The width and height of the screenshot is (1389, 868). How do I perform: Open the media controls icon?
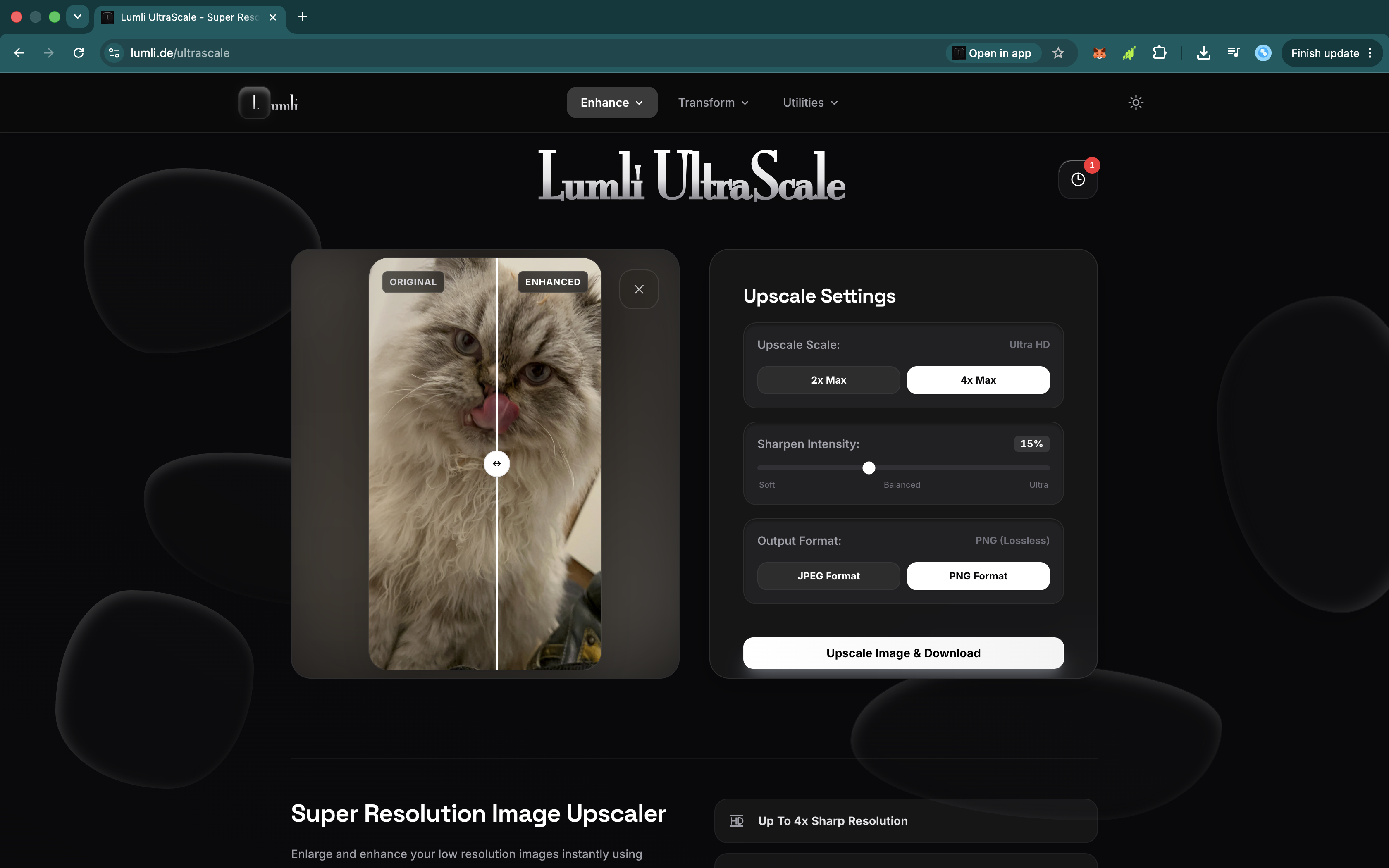click(1234, 53)
